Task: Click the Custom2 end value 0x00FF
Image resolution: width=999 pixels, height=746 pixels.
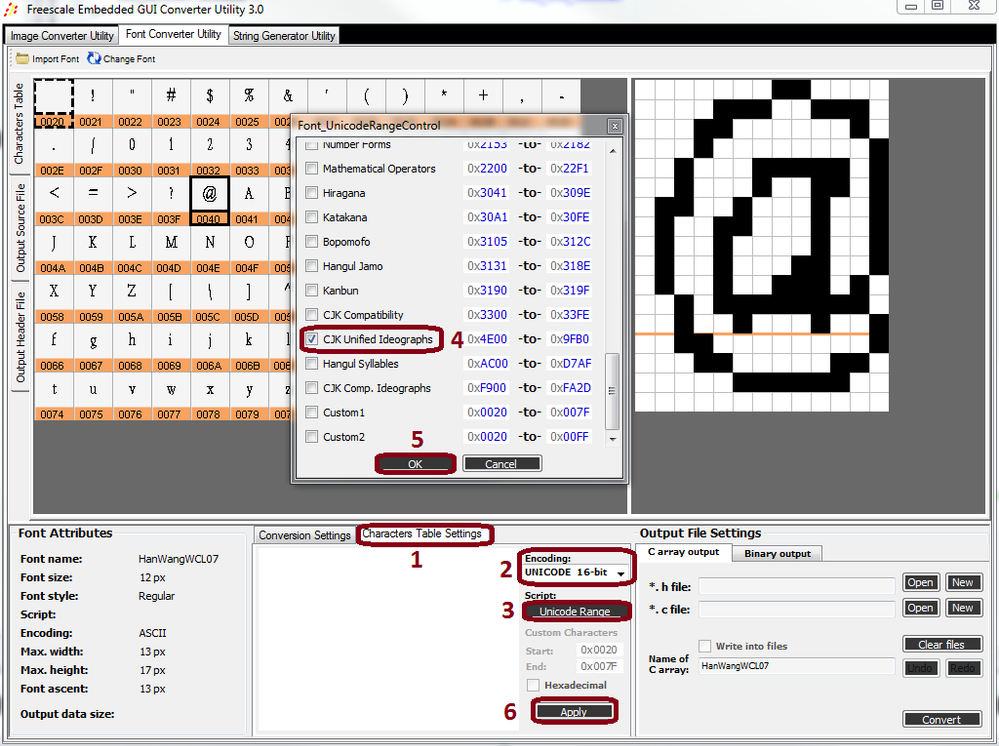Action: click(570, 437)
